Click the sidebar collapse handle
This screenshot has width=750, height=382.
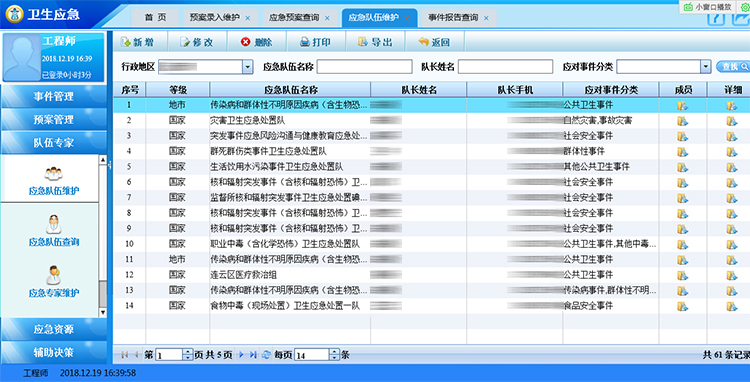click(x=110, y=165)
